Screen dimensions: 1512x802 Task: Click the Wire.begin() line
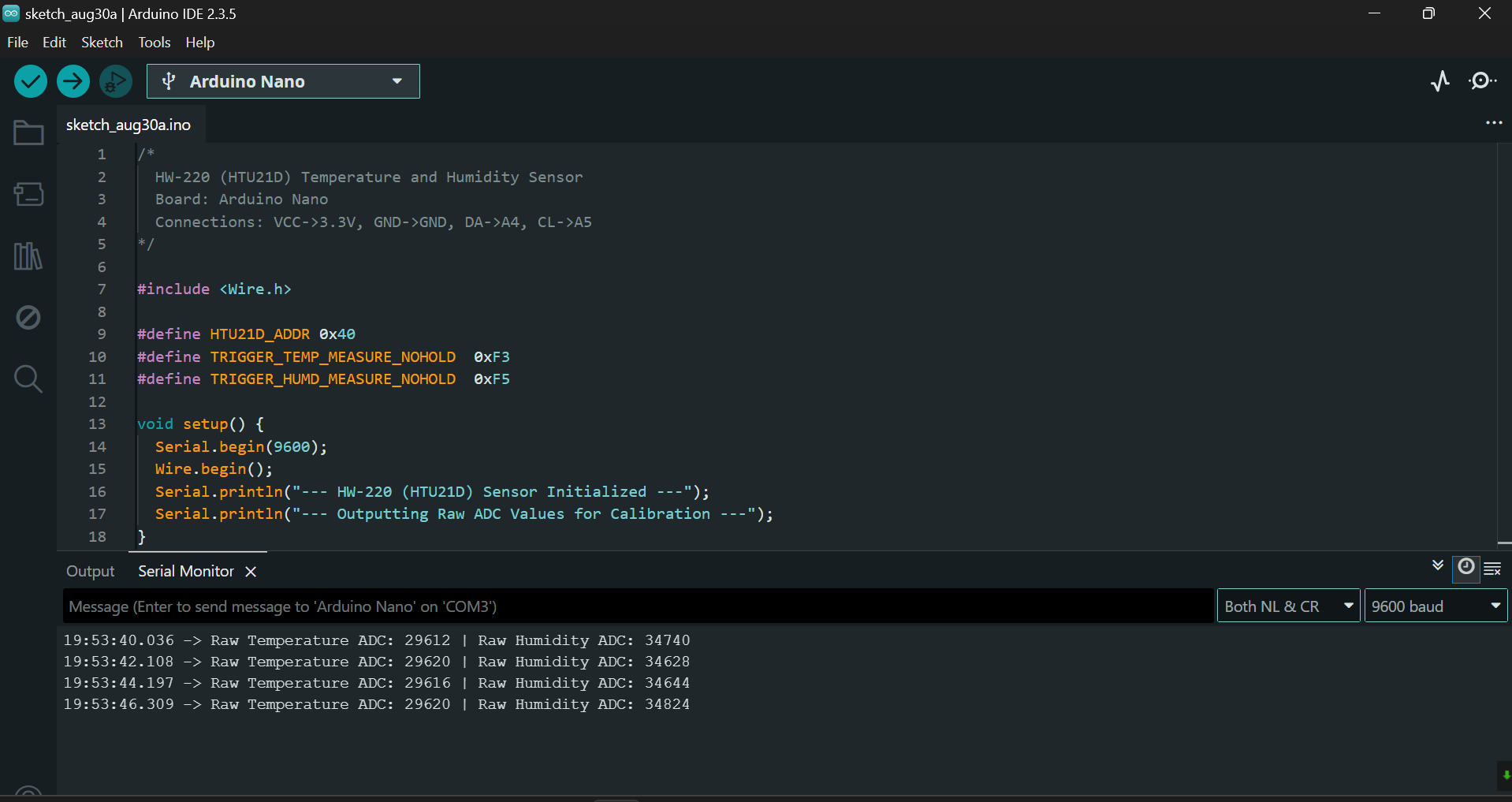click(214, 469)
